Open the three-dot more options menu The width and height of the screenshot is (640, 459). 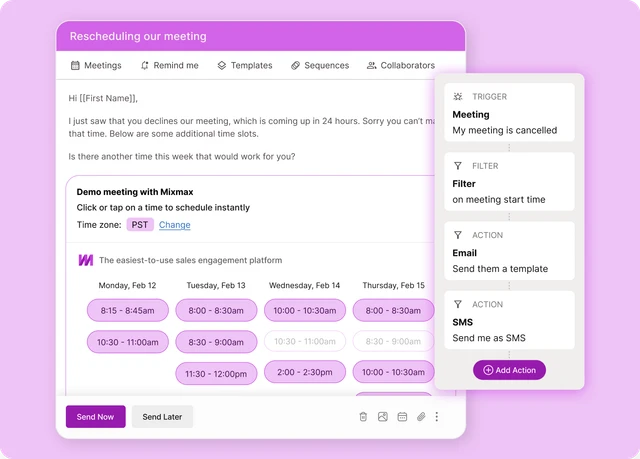point(437,417)
